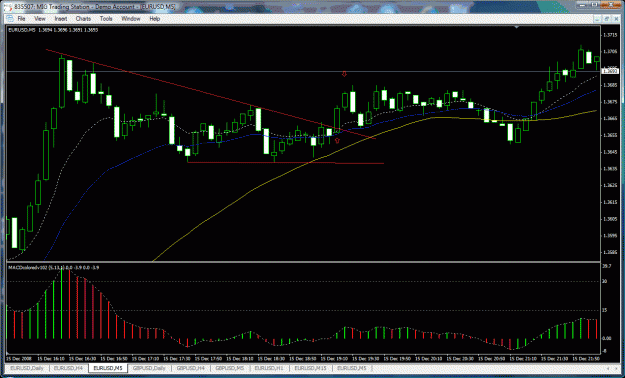Click the 1.3635 price axis label
Viewport: 625px width, 378px height.
609,169
